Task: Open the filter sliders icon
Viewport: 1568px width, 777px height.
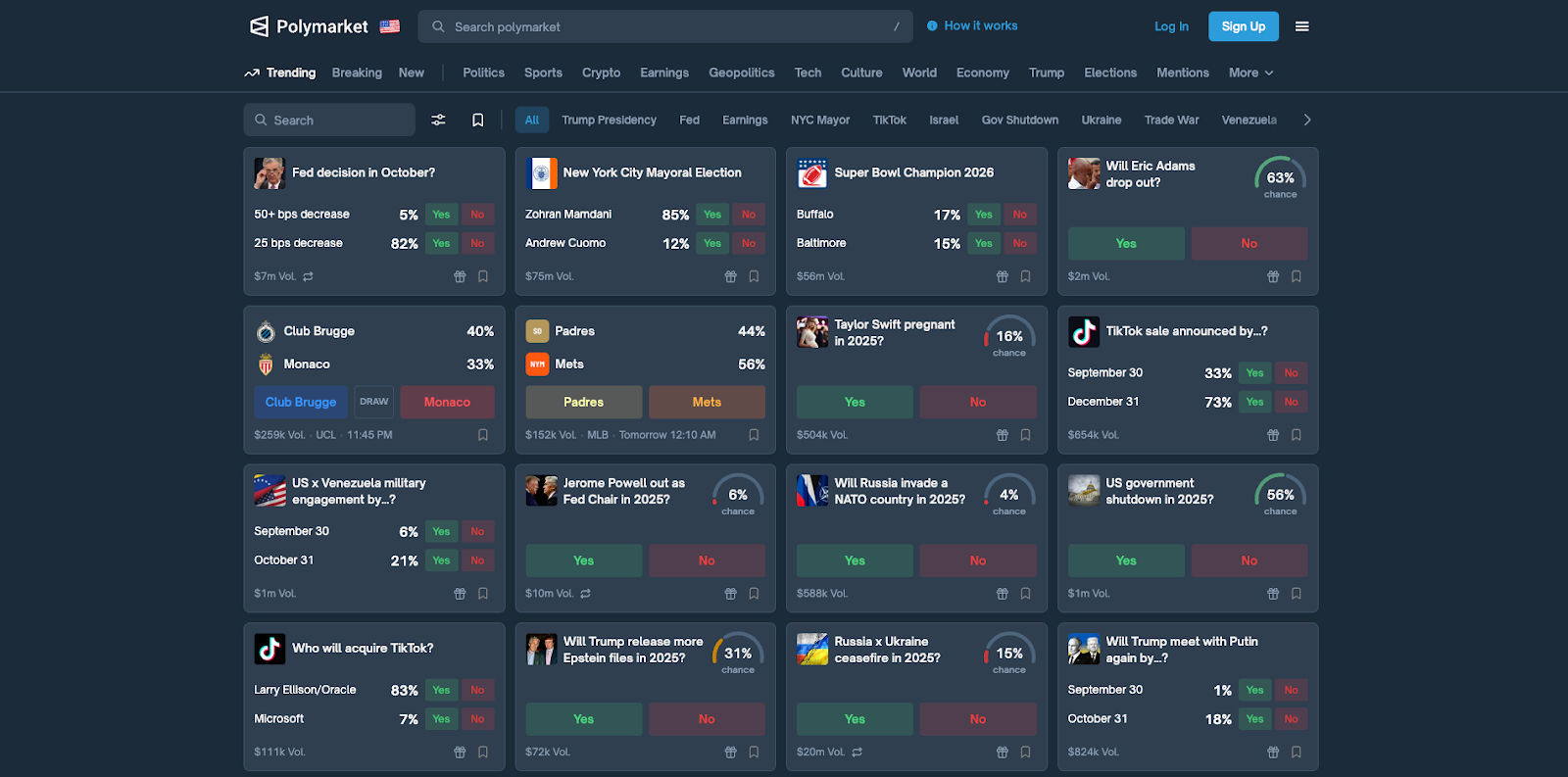Action: tap(438, 120)
